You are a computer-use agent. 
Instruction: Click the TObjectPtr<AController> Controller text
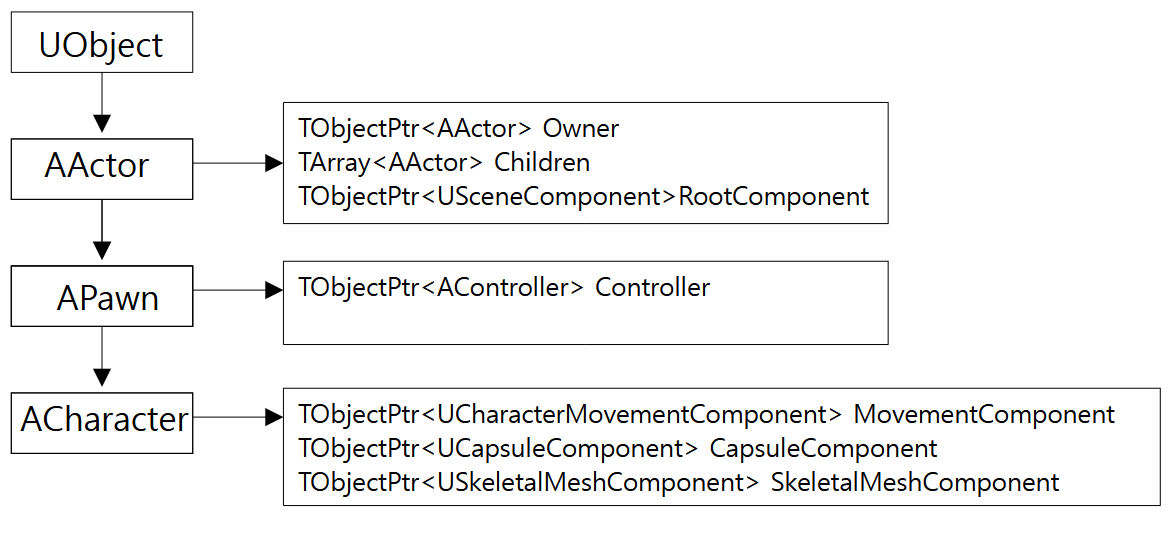(504, 288)
